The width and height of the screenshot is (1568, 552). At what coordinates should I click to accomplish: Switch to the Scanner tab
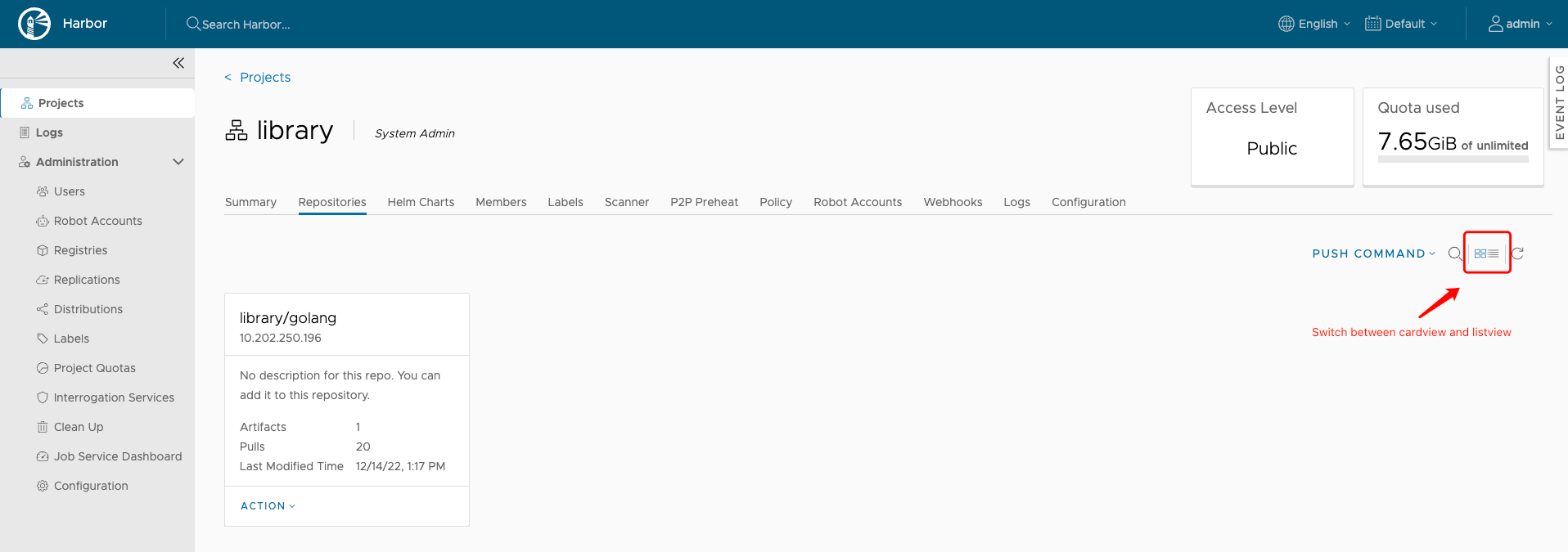pos(627,202)
